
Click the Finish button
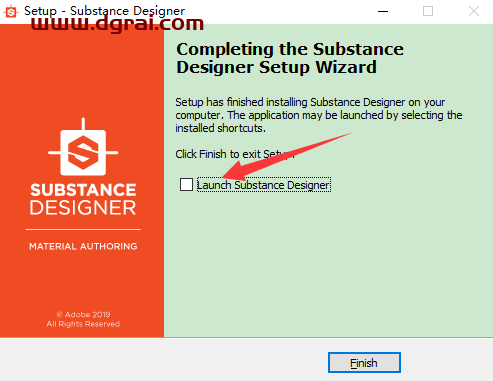[364, 363]
